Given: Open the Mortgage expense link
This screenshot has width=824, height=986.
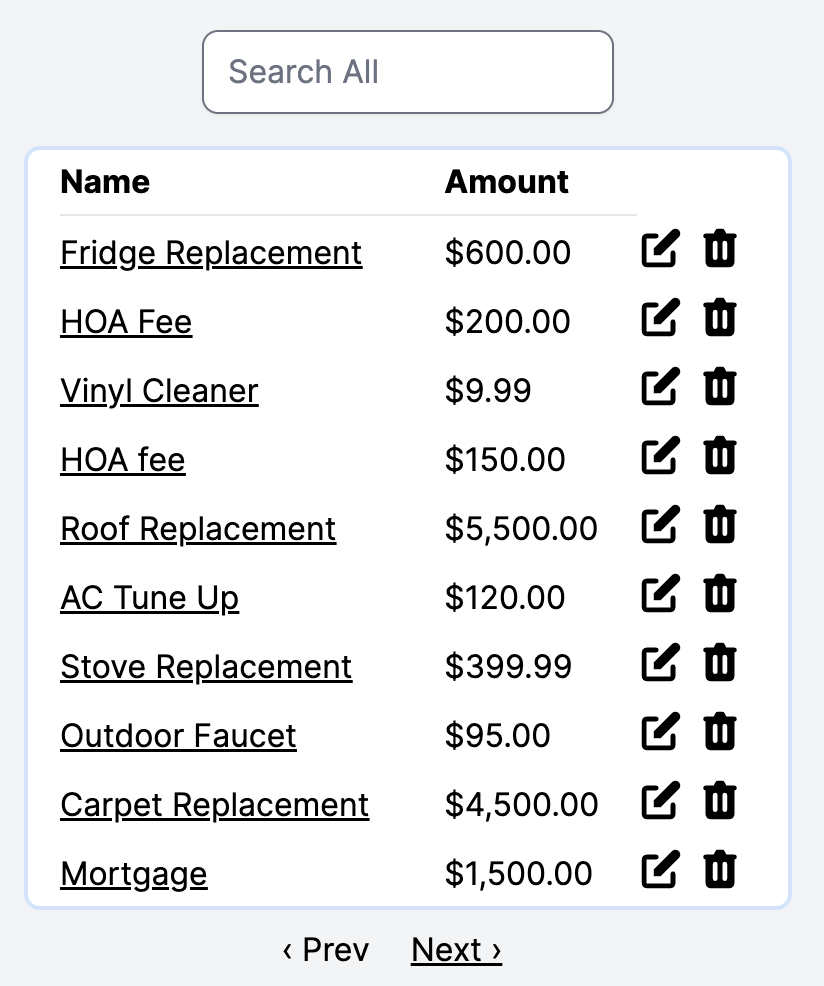Looking at the screenshot, I should click(x=134, y=875).
